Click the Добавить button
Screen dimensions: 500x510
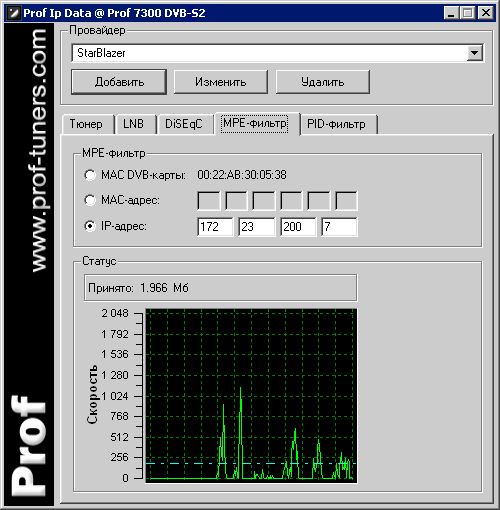point(119,82)
